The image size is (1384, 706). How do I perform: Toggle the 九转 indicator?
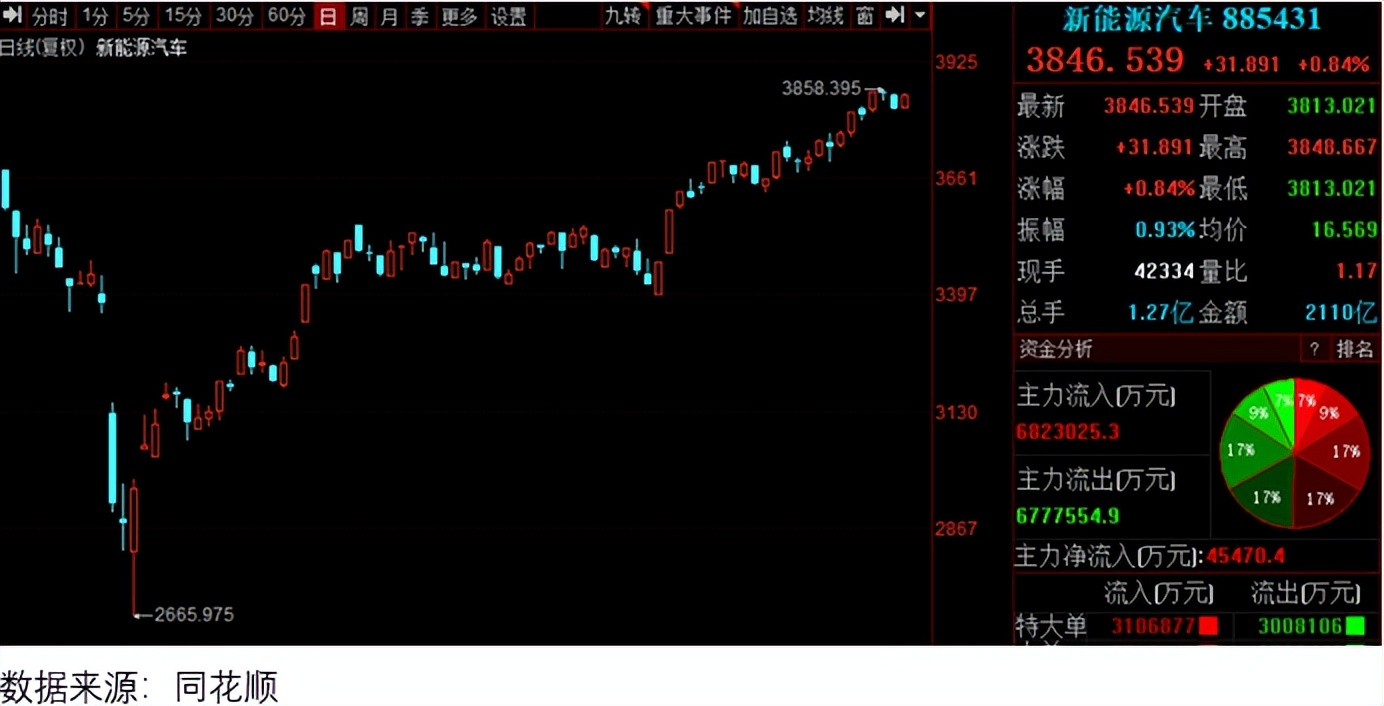[x=622, y=16]
